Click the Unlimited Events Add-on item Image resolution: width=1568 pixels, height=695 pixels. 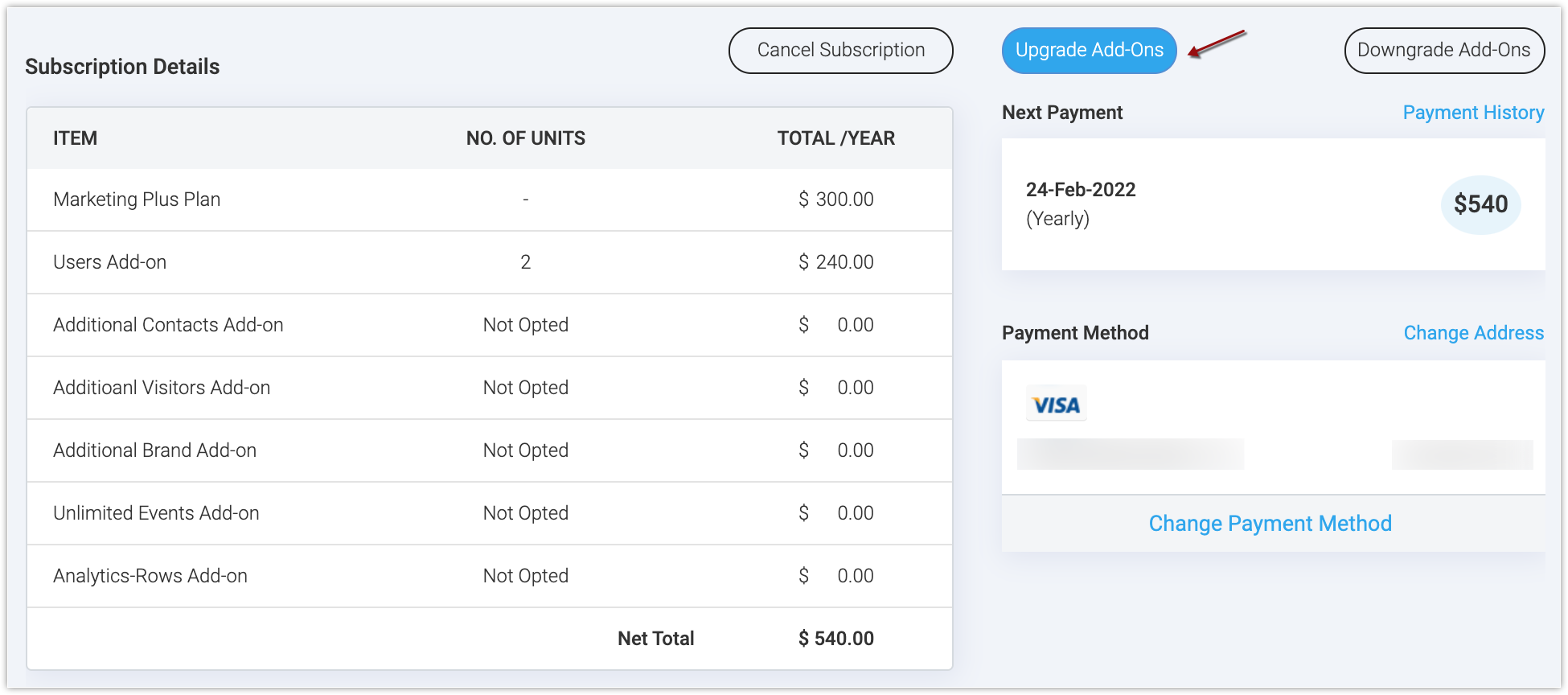[x=156, y=513]
